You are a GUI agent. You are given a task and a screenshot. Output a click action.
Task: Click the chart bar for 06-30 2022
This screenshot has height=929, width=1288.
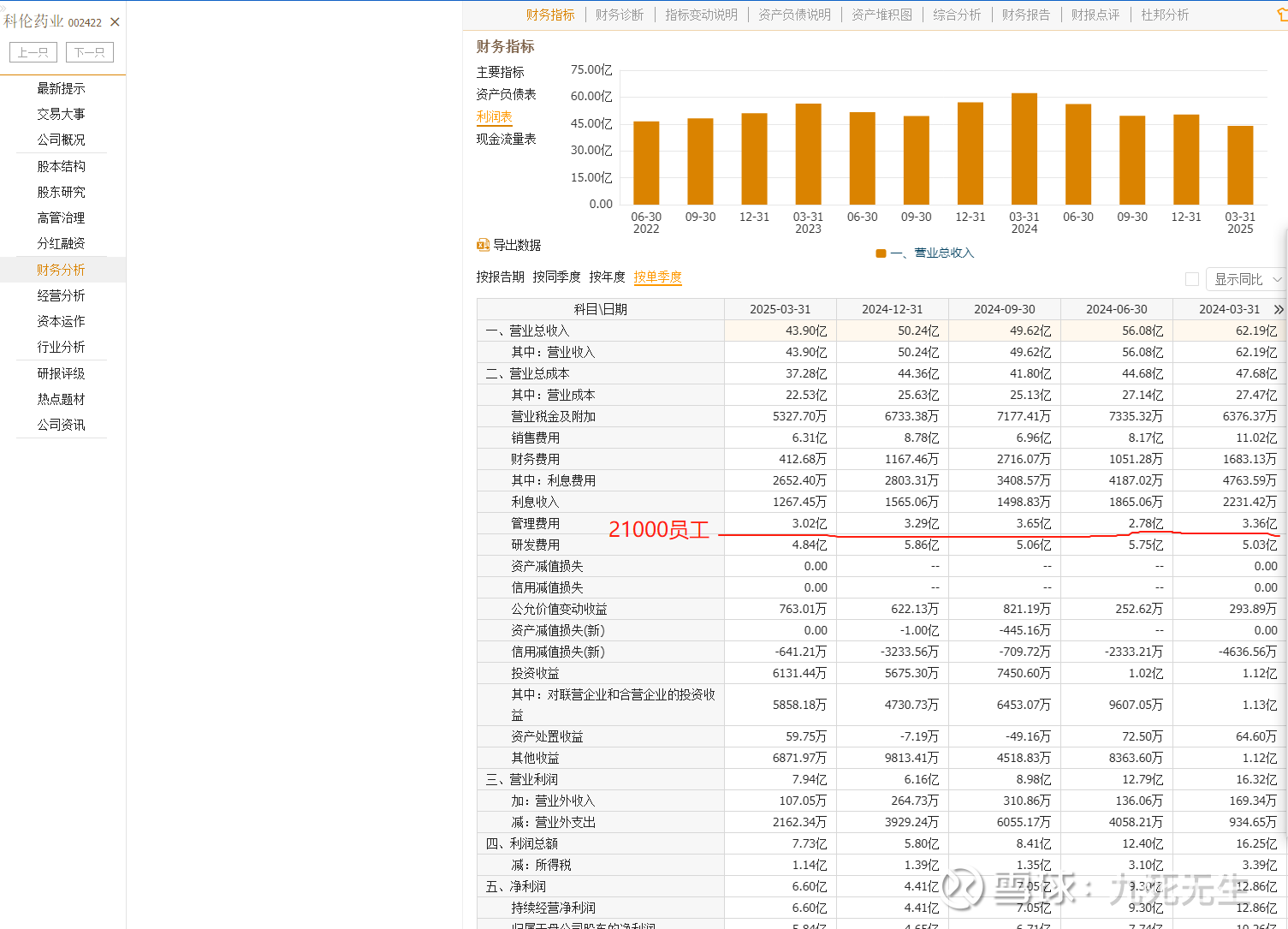tap(646, 163)
